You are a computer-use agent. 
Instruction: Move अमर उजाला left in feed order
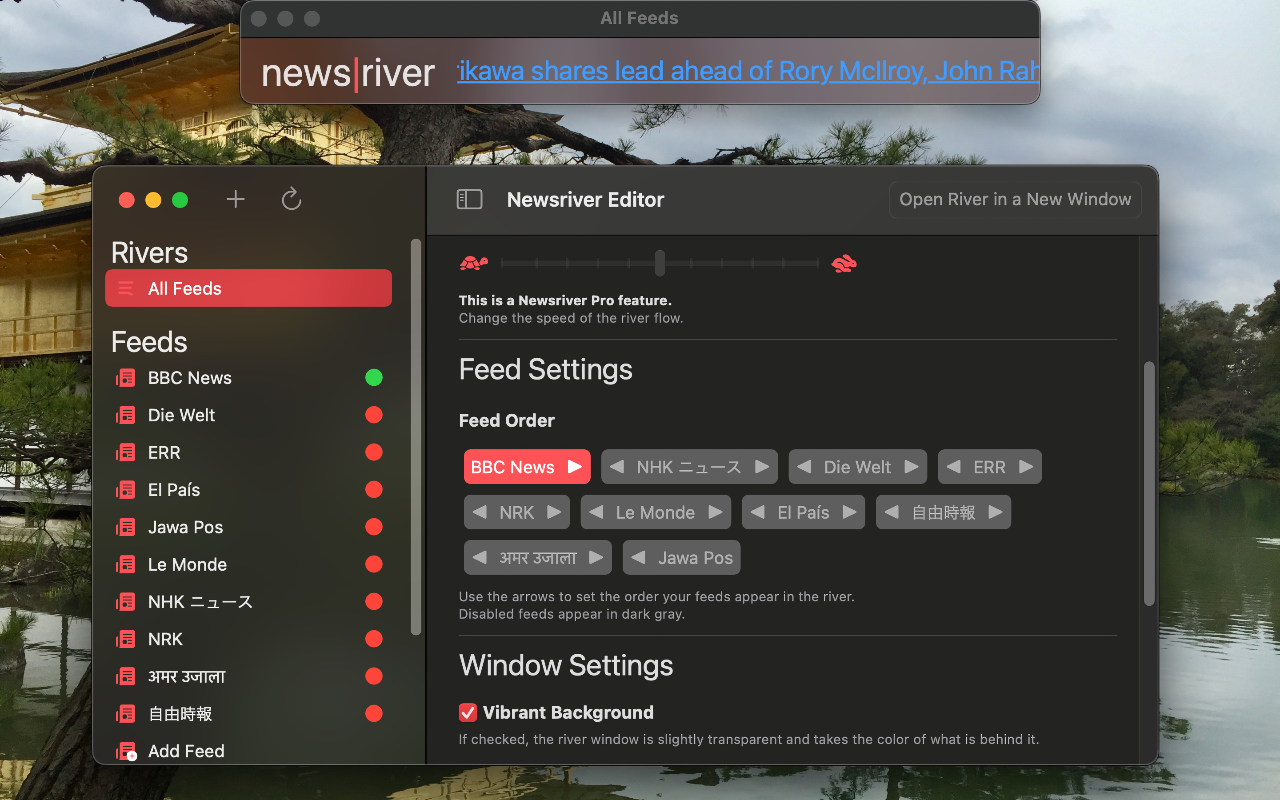click(480, 558)
